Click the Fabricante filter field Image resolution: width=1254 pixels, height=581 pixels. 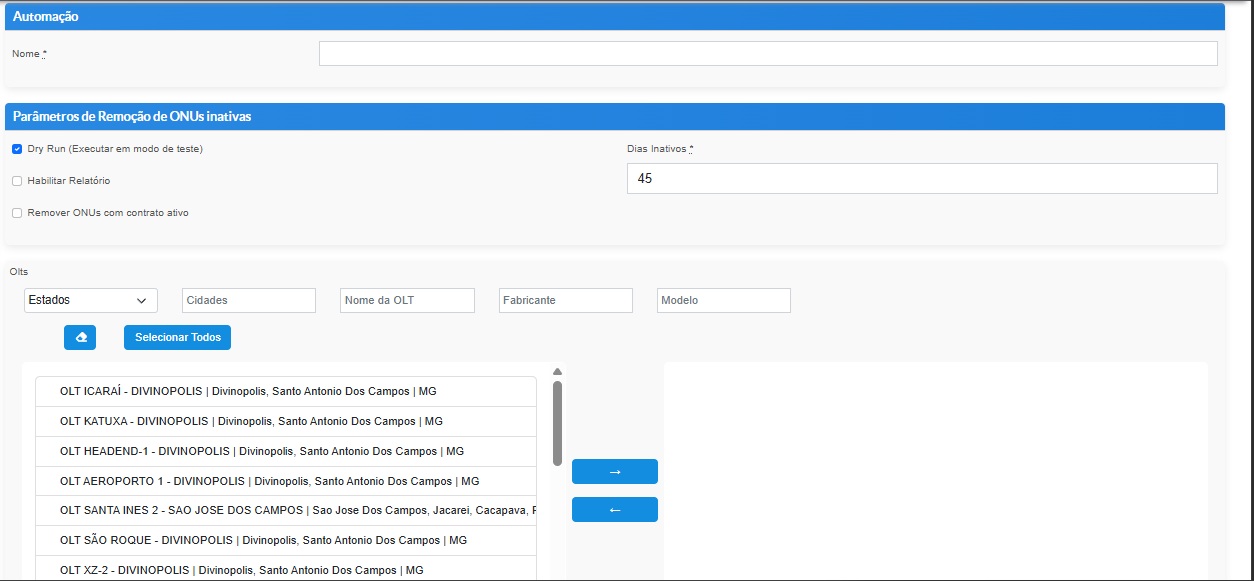pyautogui.click(x=565, y=300)
